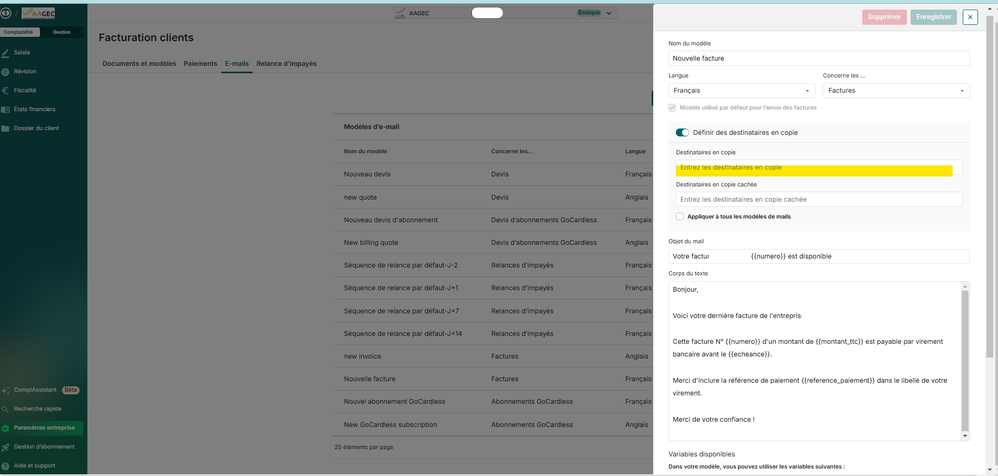Click the Gestion d'abonnement rocket icon
This screenshot has width=998, height=476.
point(6,447)
